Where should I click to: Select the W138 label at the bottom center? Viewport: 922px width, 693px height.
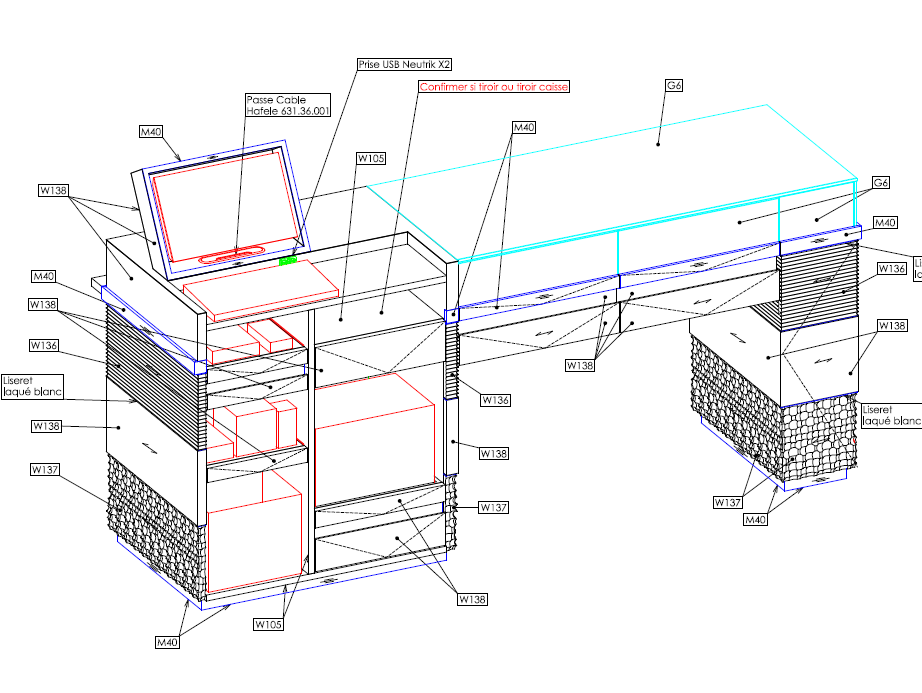pyautogui.click(x=472, y=599)
